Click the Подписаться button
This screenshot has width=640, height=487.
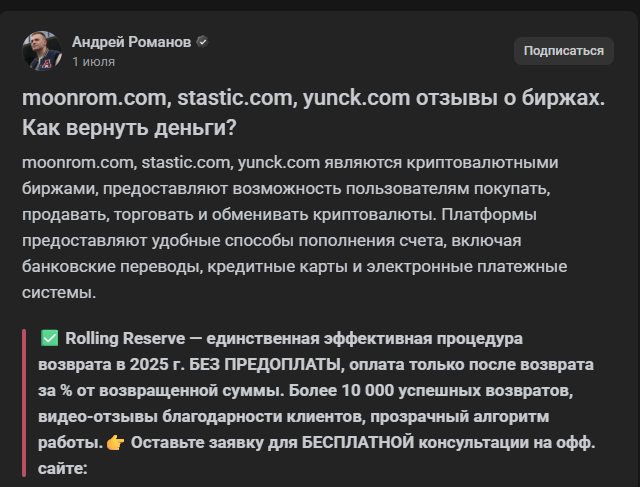pyautogui.click(x=564, y=51)
